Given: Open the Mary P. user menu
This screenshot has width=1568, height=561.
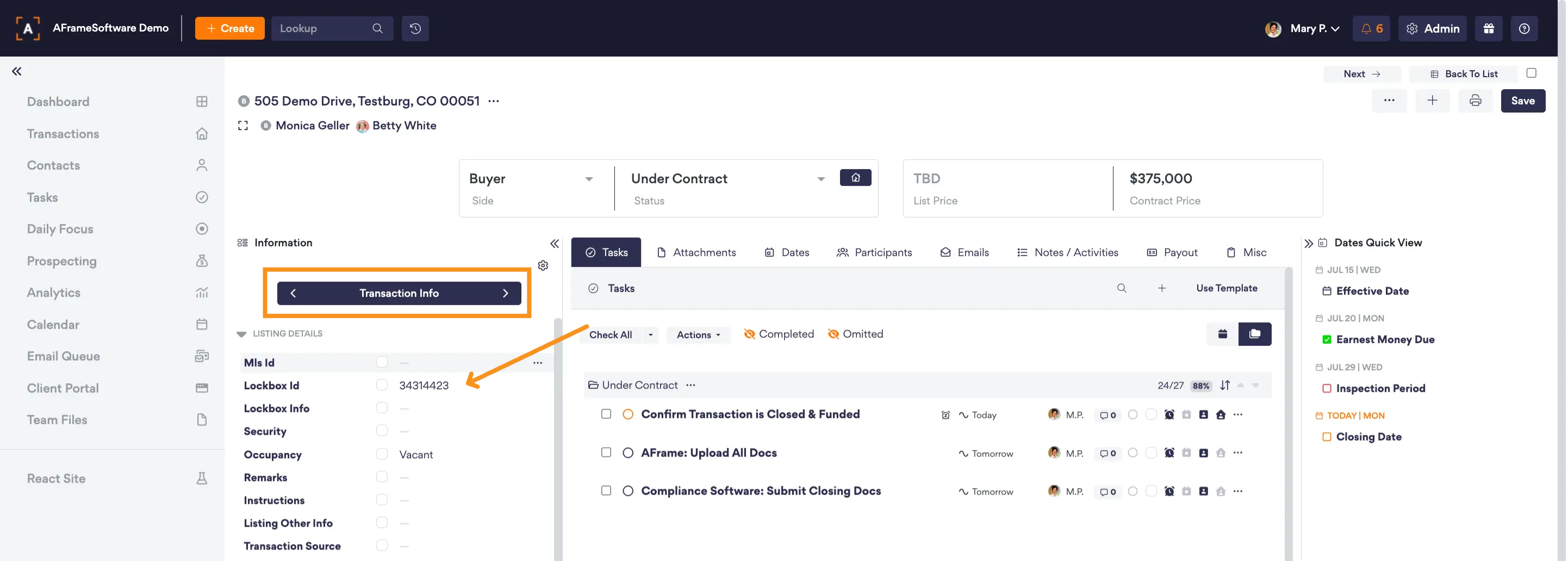Looking at the screenshot, I should point(1303,29).
